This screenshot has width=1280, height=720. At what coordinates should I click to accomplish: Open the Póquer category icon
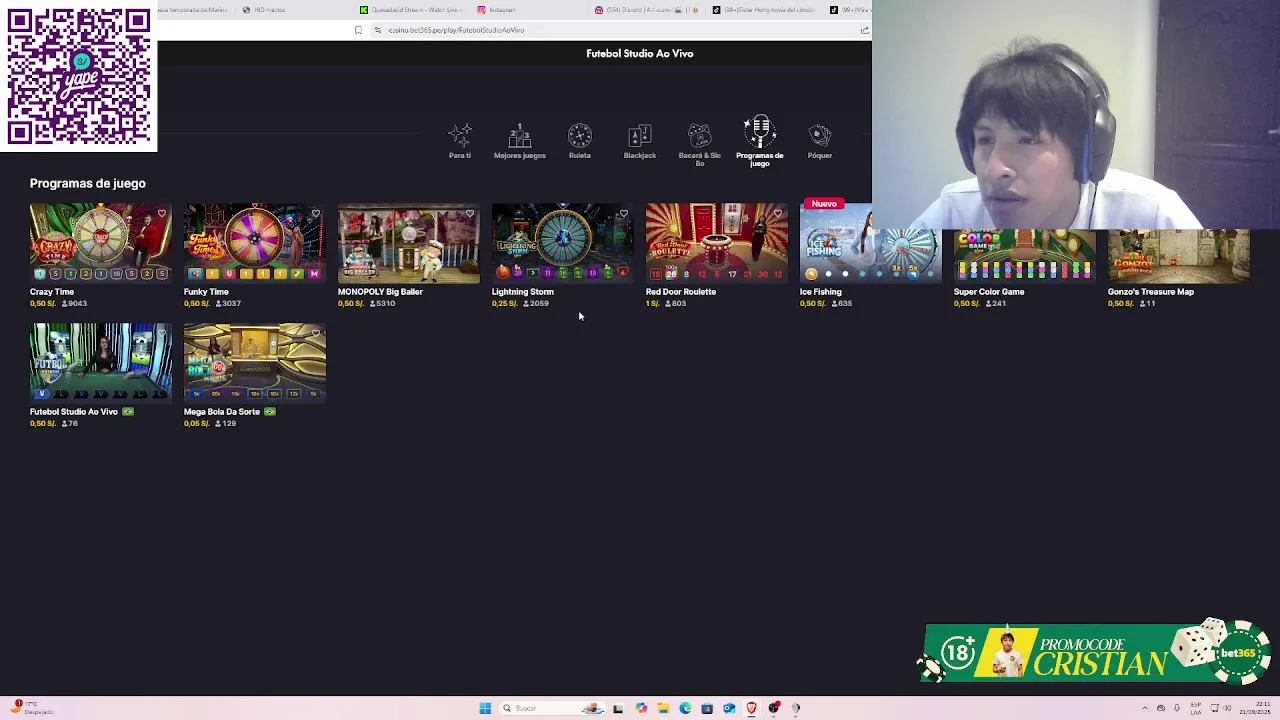click(820, 141)
